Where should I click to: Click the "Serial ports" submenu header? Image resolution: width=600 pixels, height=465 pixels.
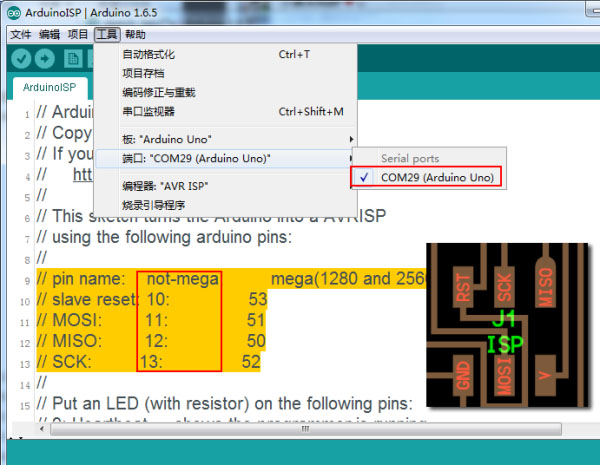pyautogui.click(x=410, y=158)
